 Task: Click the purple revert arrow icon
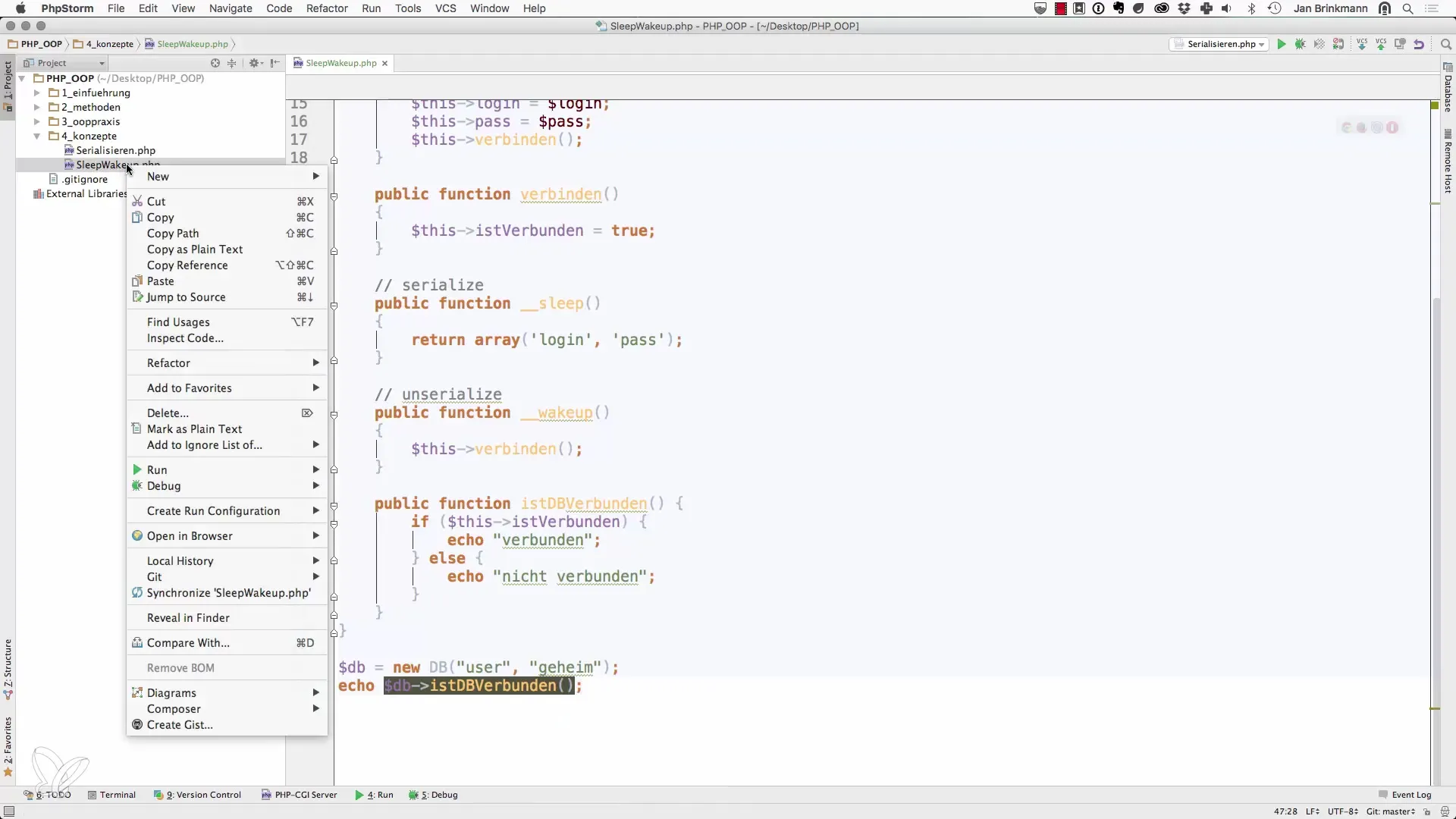tap(1419, 44)
